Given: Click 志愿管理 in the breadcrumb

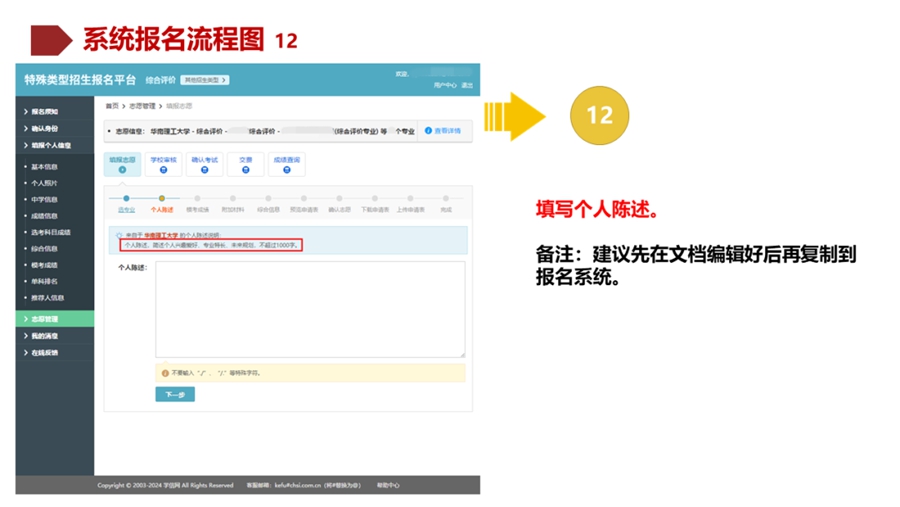Looking at the screenshot, I should tap(142, 106).
